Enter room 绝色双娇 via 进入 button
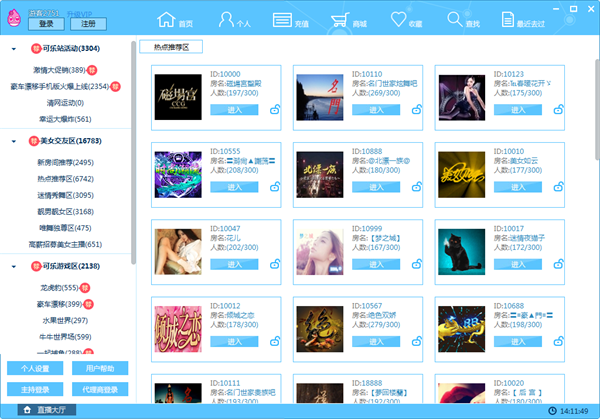This screenshot has width=600, height=419. pos(376,342)
